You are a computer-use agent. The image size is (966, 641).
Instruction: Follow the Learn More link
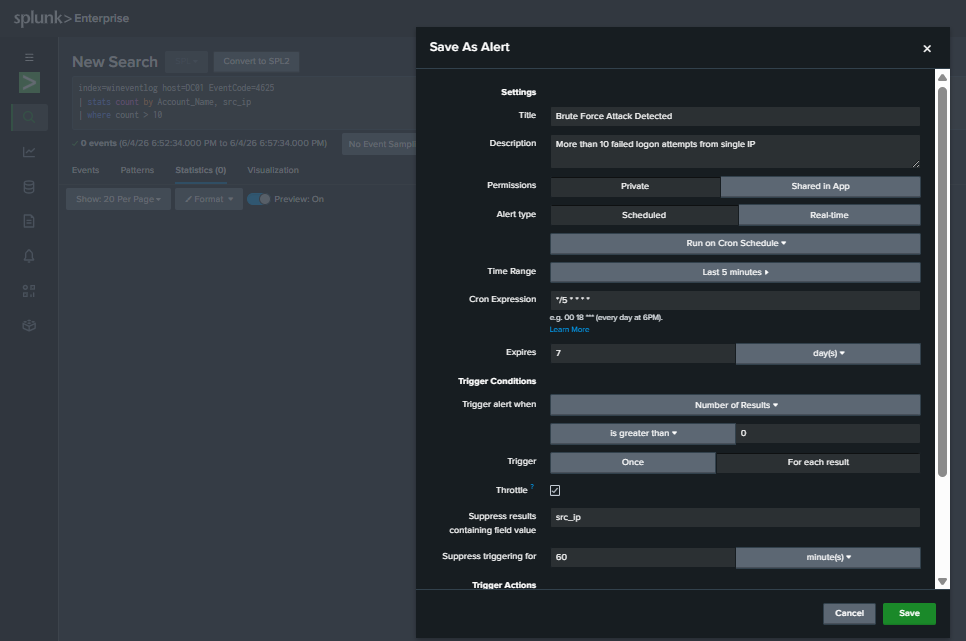pyautogui.click(x=569, y=330)
